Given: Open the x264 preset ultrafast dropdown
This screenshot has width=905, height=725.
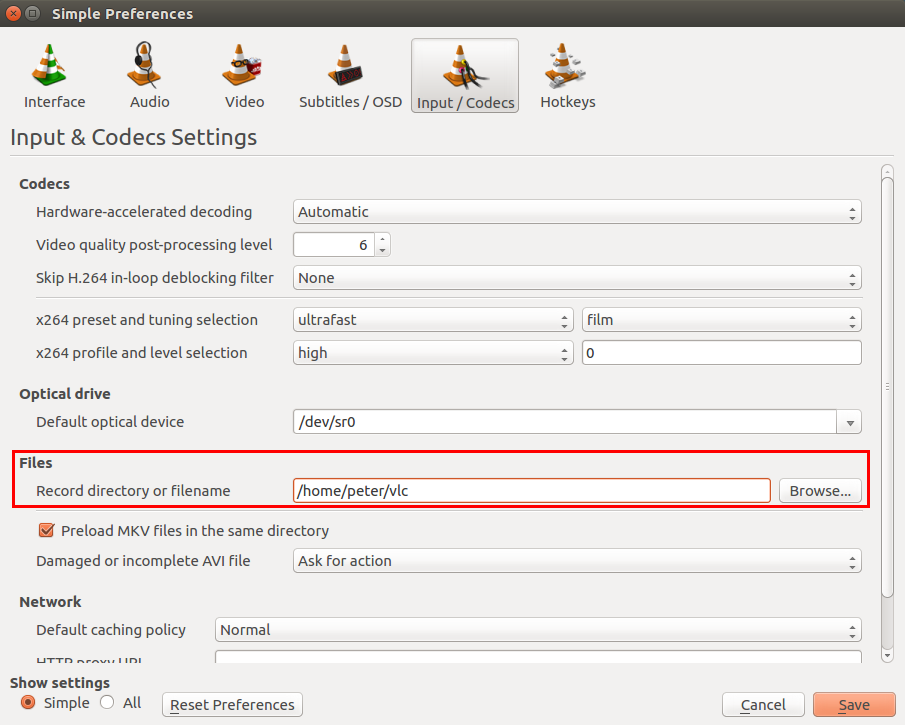Looking at the screenshot, I should tap(433, 320).
